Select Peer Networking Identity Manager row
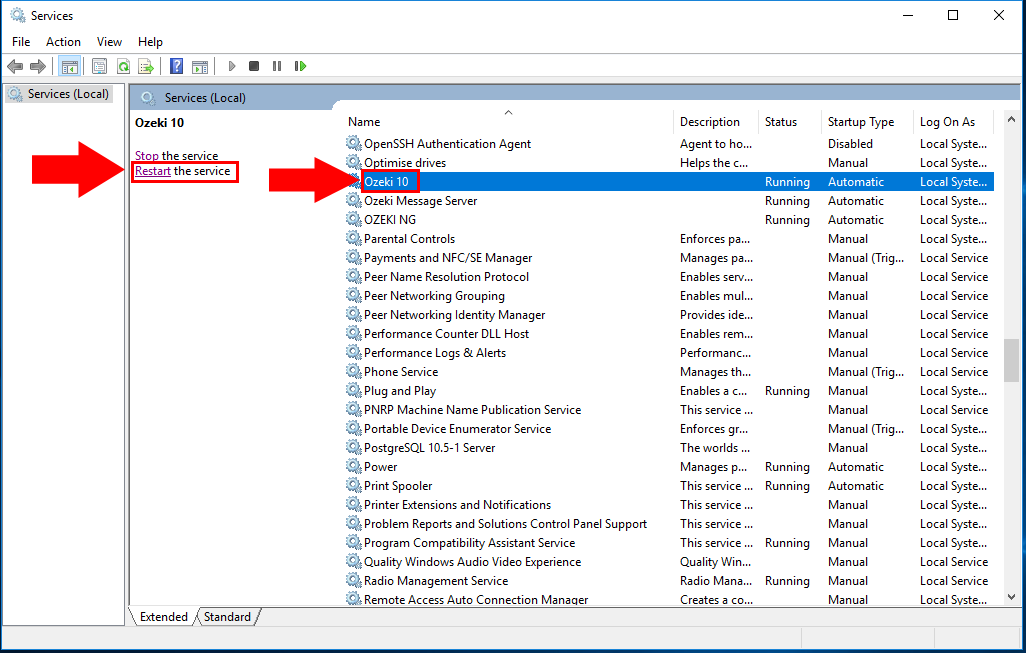Image resolution: width=1026 pixels, height=653 pixels. point(669,314)
